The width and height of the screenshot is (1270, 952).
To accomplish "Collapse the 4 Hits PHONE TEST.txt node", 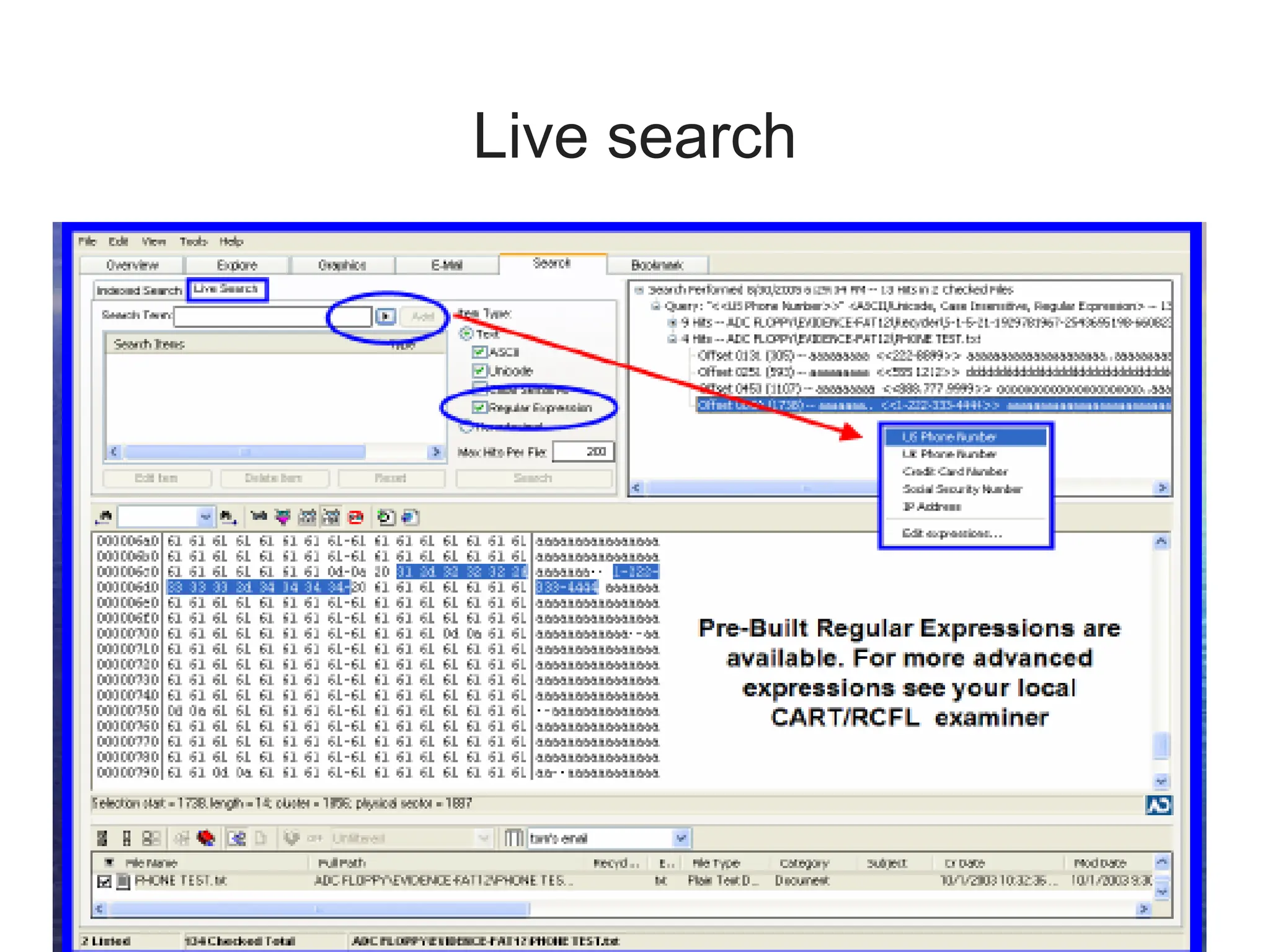I will [672, 339].
